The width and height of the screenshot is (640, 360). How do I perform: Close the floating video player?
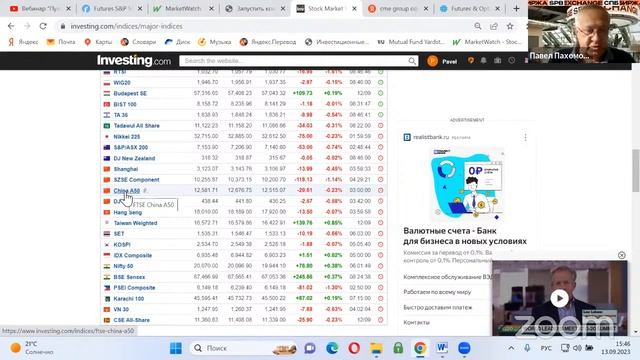(x=622, y=255)
